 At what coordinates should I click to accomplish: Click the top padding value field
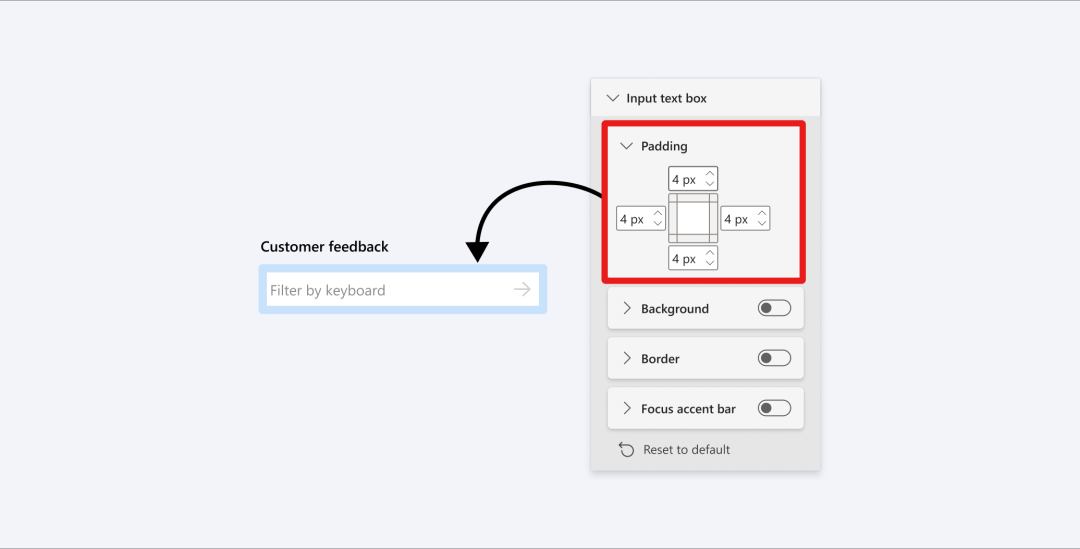click(693, 179)
